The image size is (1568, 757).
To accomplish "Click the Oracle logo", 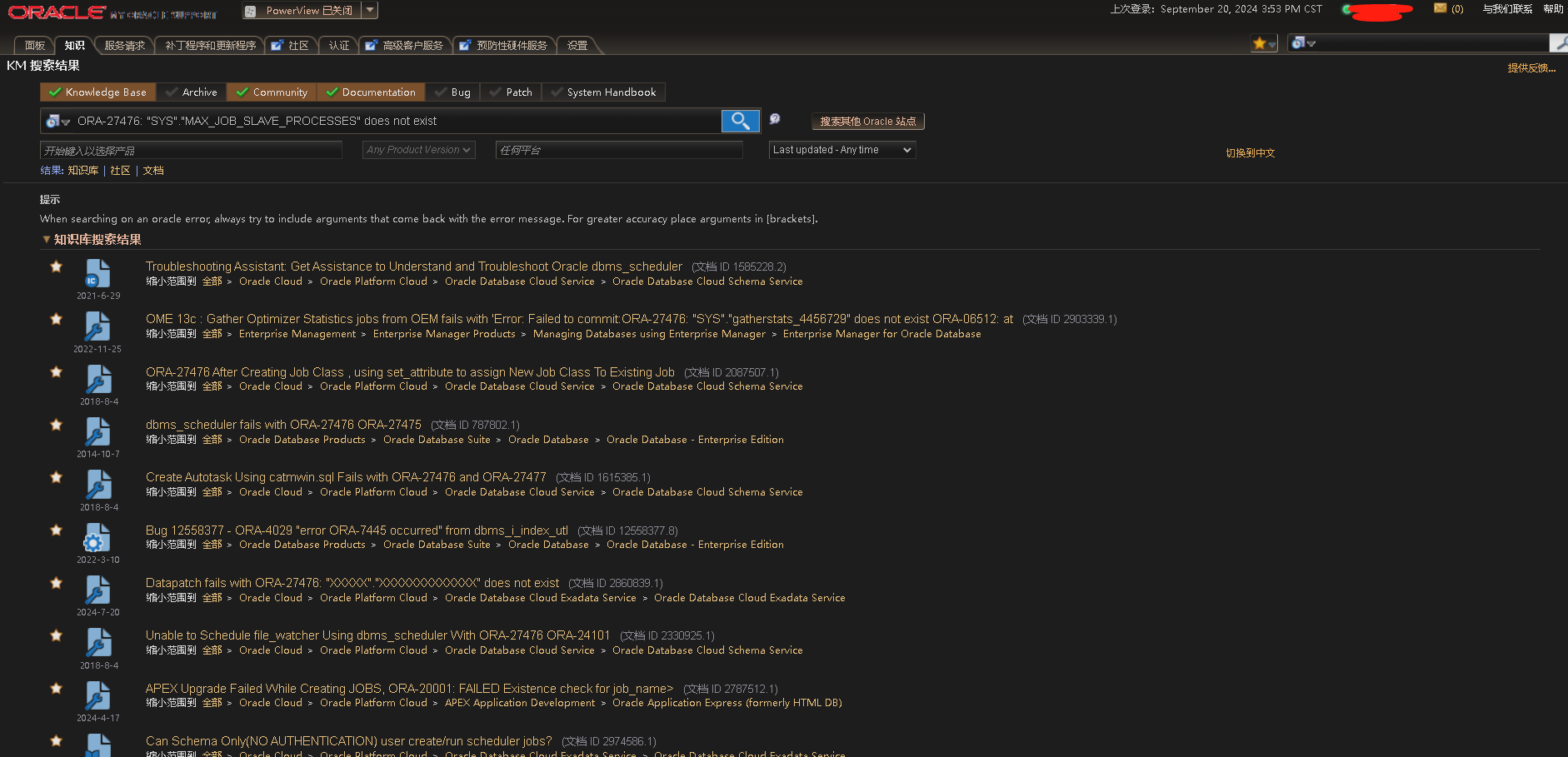I will (x=57, y=12).
